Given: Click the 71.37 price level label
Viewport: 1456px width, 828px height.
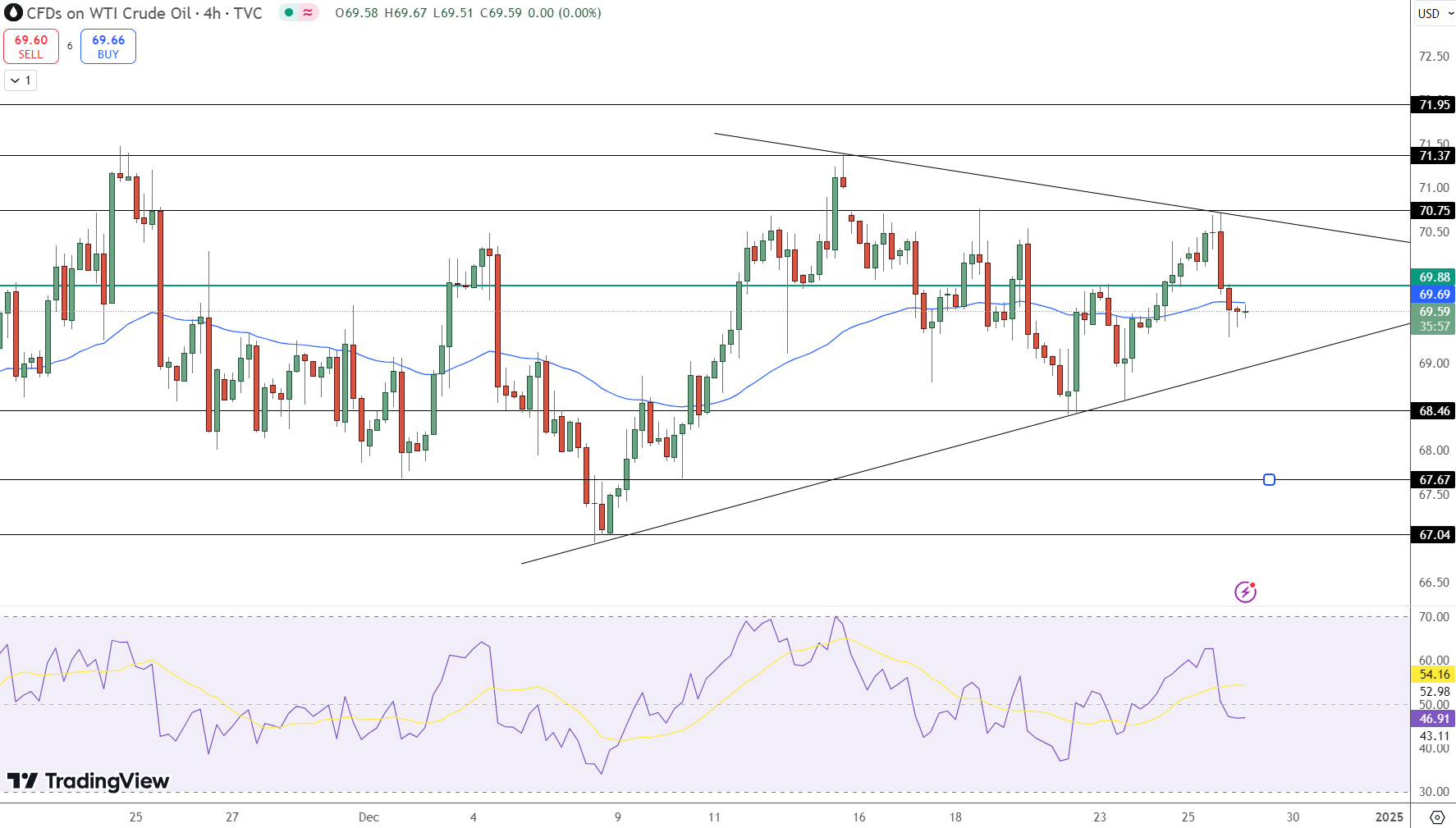Looking at the screenshot, I should click(1434, 155).
